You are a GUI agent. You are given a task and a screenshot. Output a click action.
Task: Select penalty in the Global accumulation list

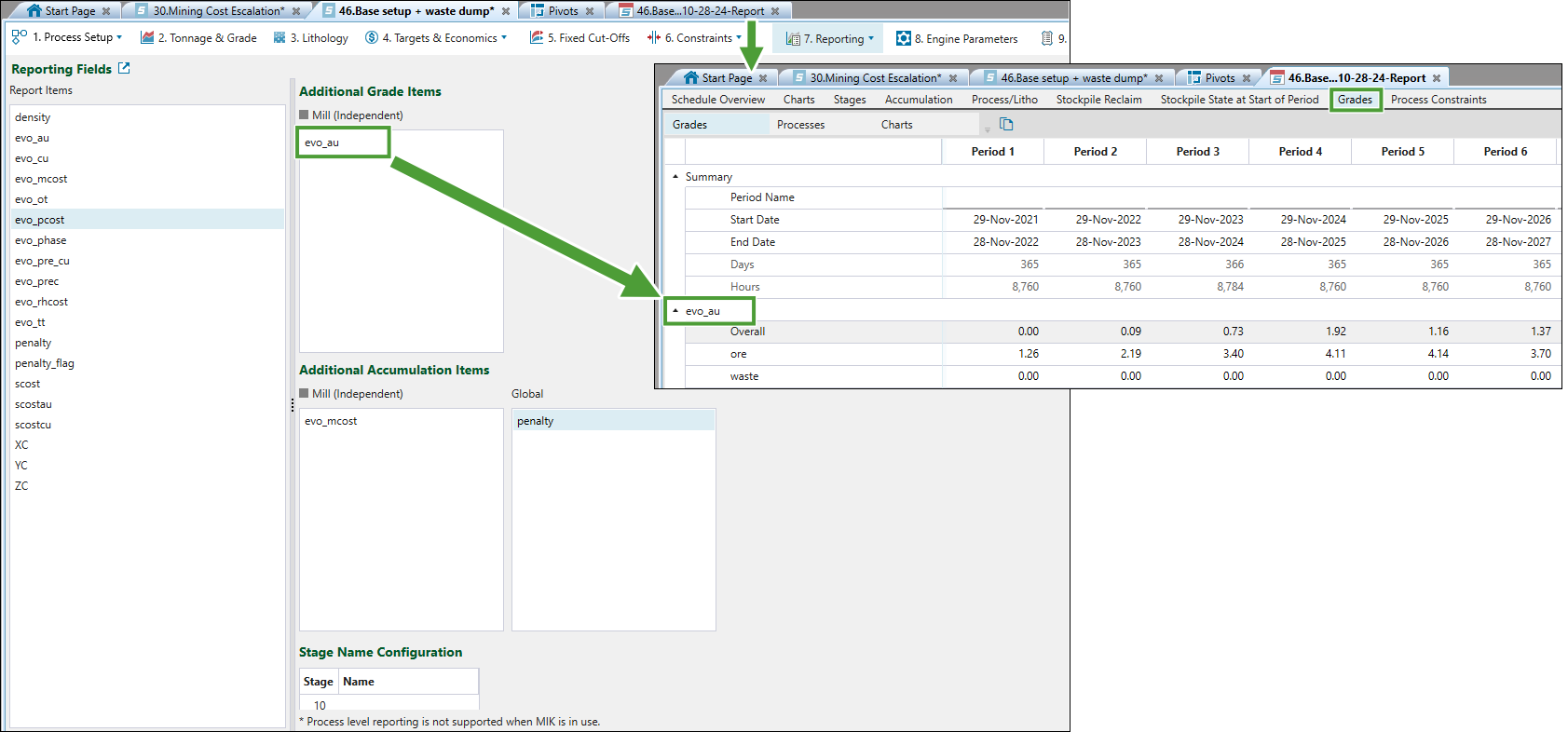(x=613, y=421)
